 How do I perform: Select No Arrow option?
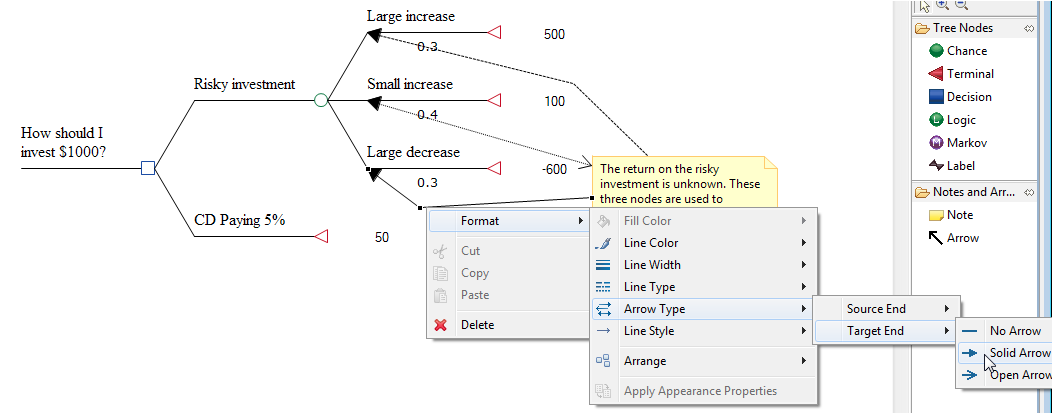[x=1014, y=331]
